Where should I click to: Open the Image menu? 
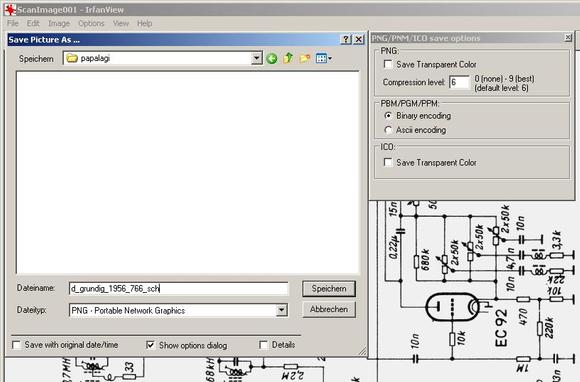(59, 23)
